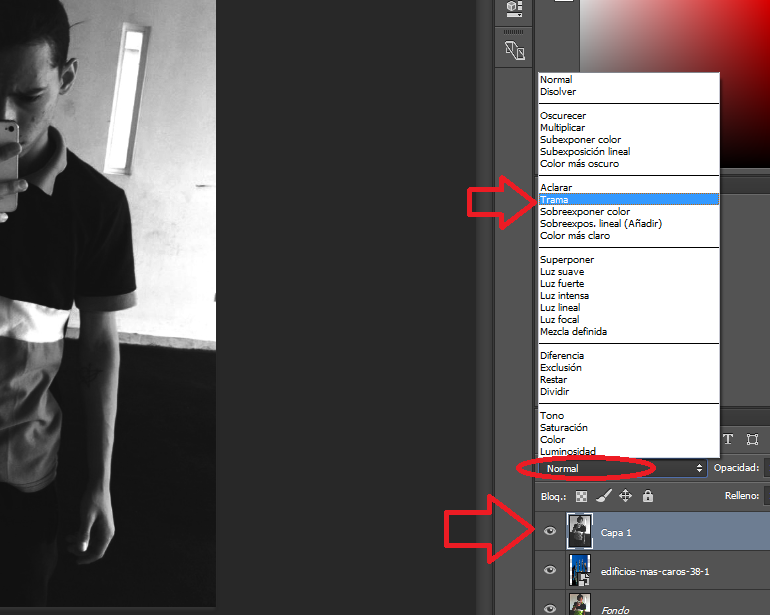The height and width of the screenshot is (615, 770).
Task: Click the edificios-mas-caros-38-1 layer thumbnail
Action: click(580, 570)
